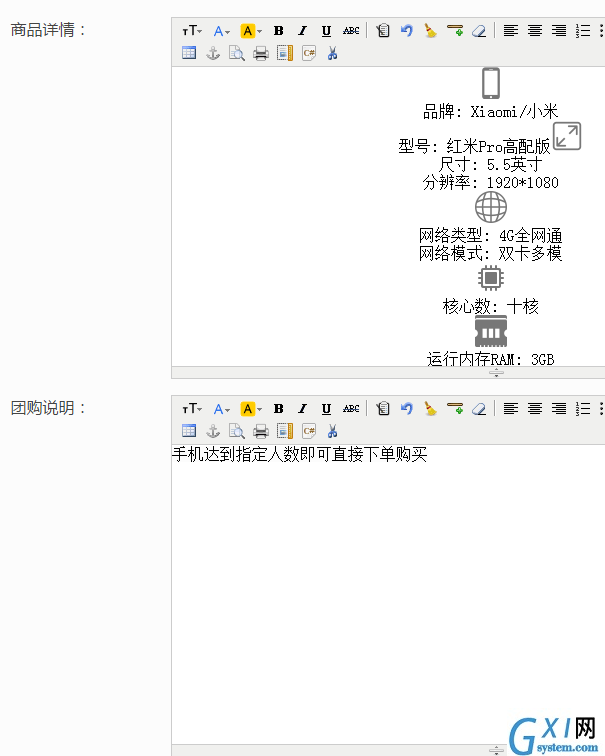This screenshot has height=756, width=605.
Task: Click eraser icon in 商品详情 editor toolbar
Action: (479, 31)
